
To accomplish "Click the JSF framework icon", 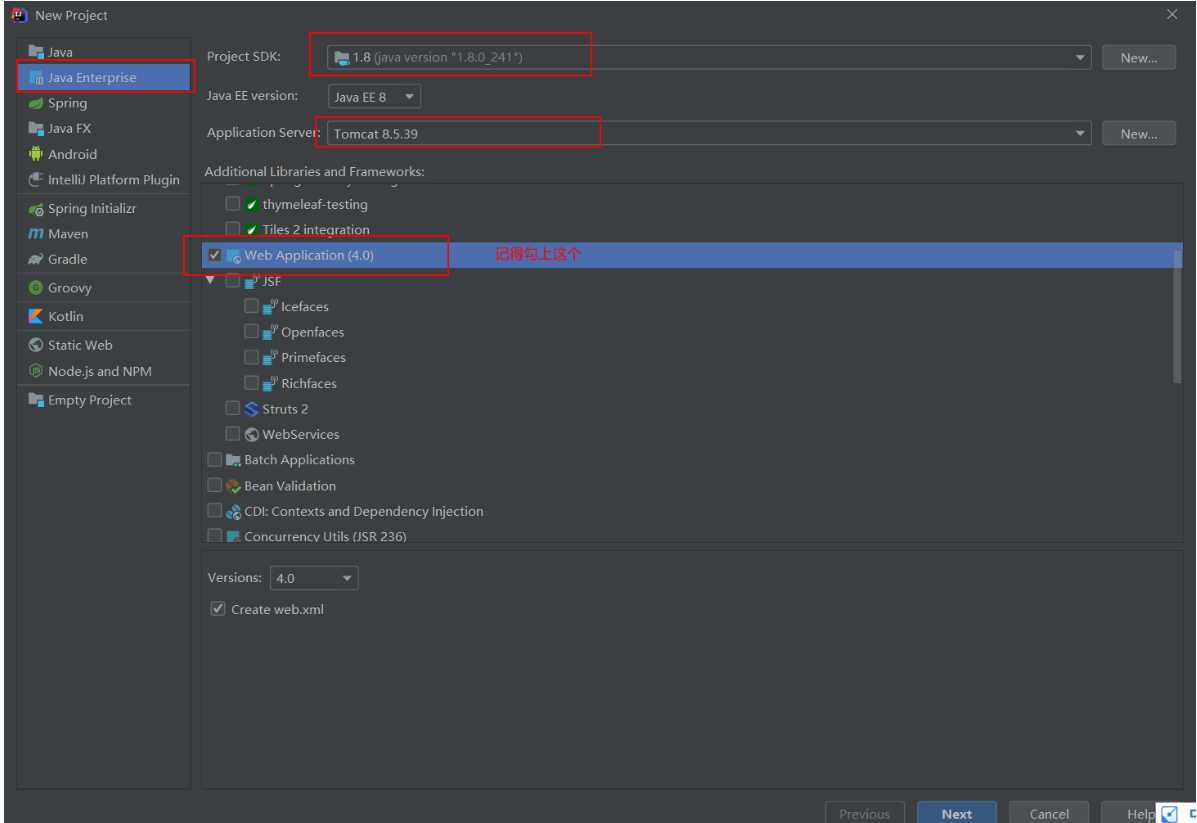I will tap(252, 282).
